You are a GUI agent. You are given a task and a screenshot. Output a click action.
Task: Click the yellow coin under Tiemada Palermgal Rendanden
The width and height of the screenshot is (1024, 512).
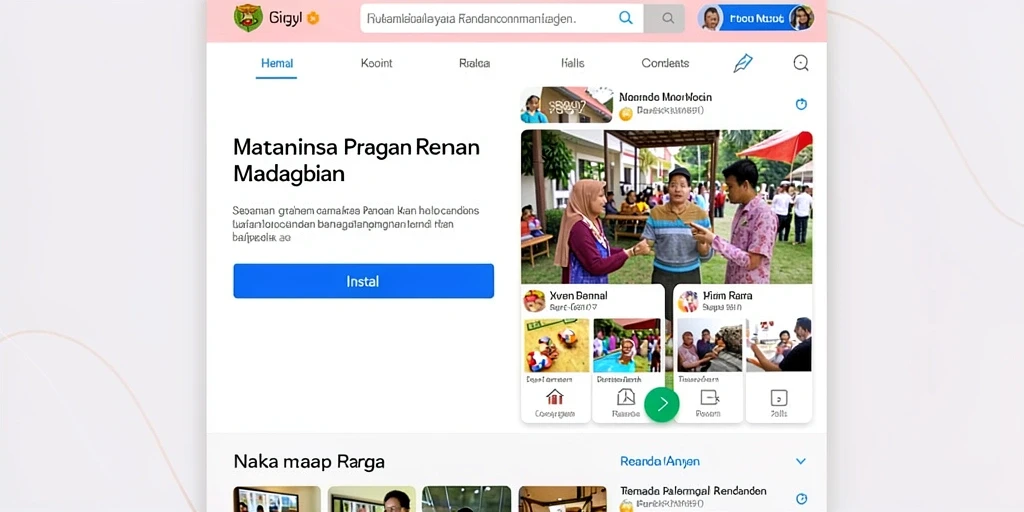click(626, 505)
